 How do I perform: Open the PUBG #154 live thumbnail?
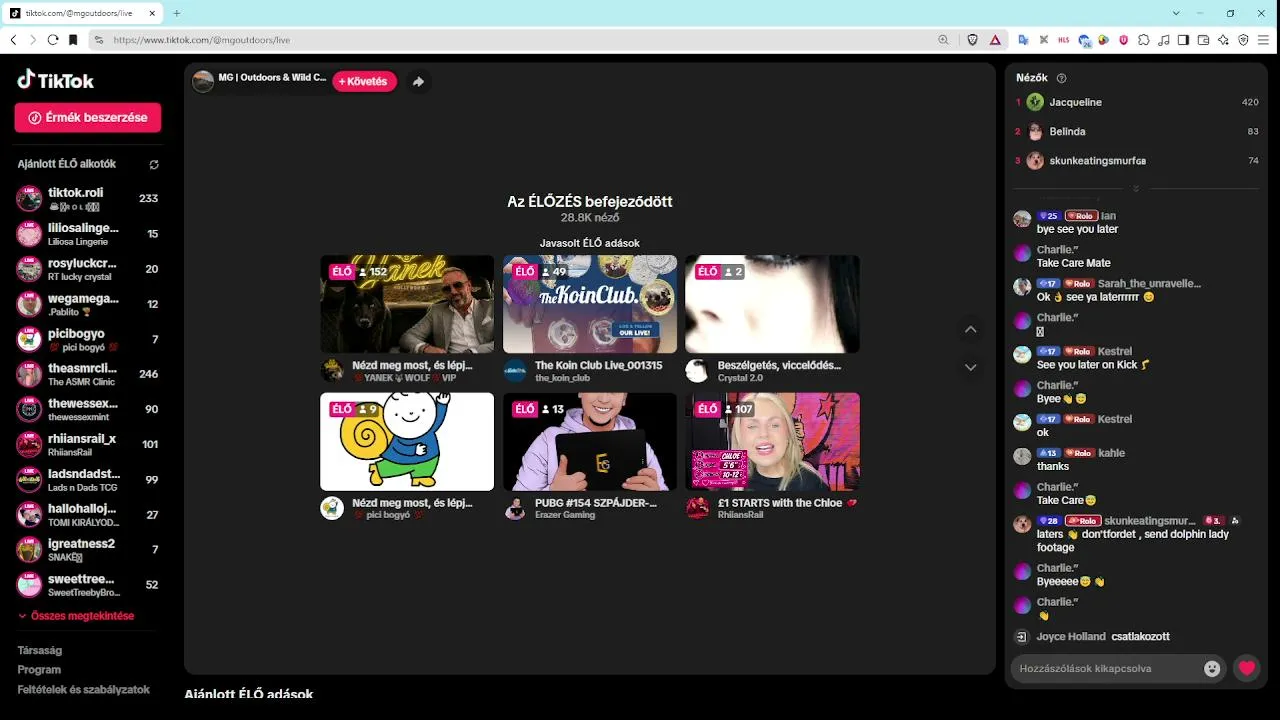click(590, 442)
